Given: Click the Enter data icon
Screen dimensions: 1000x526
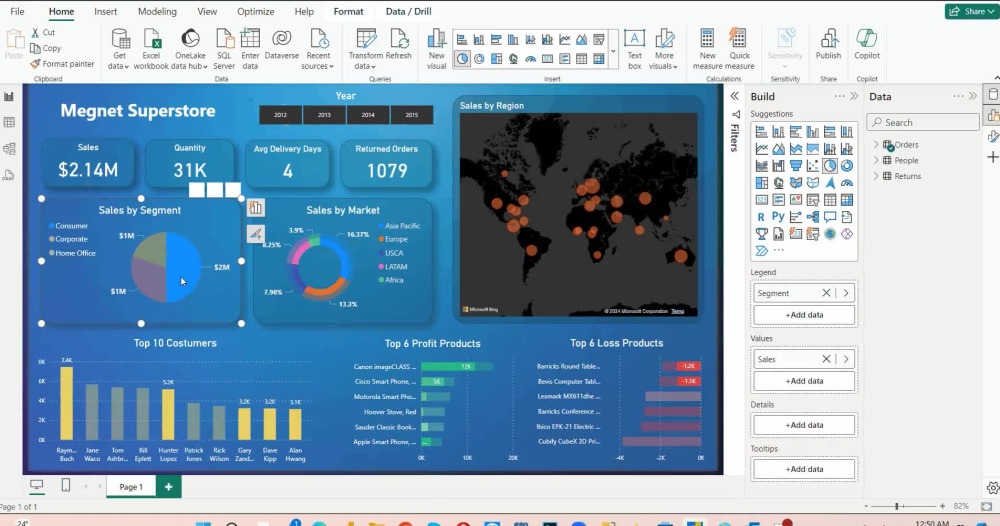Looking at the screenshot, I should [x=250, y=40].
